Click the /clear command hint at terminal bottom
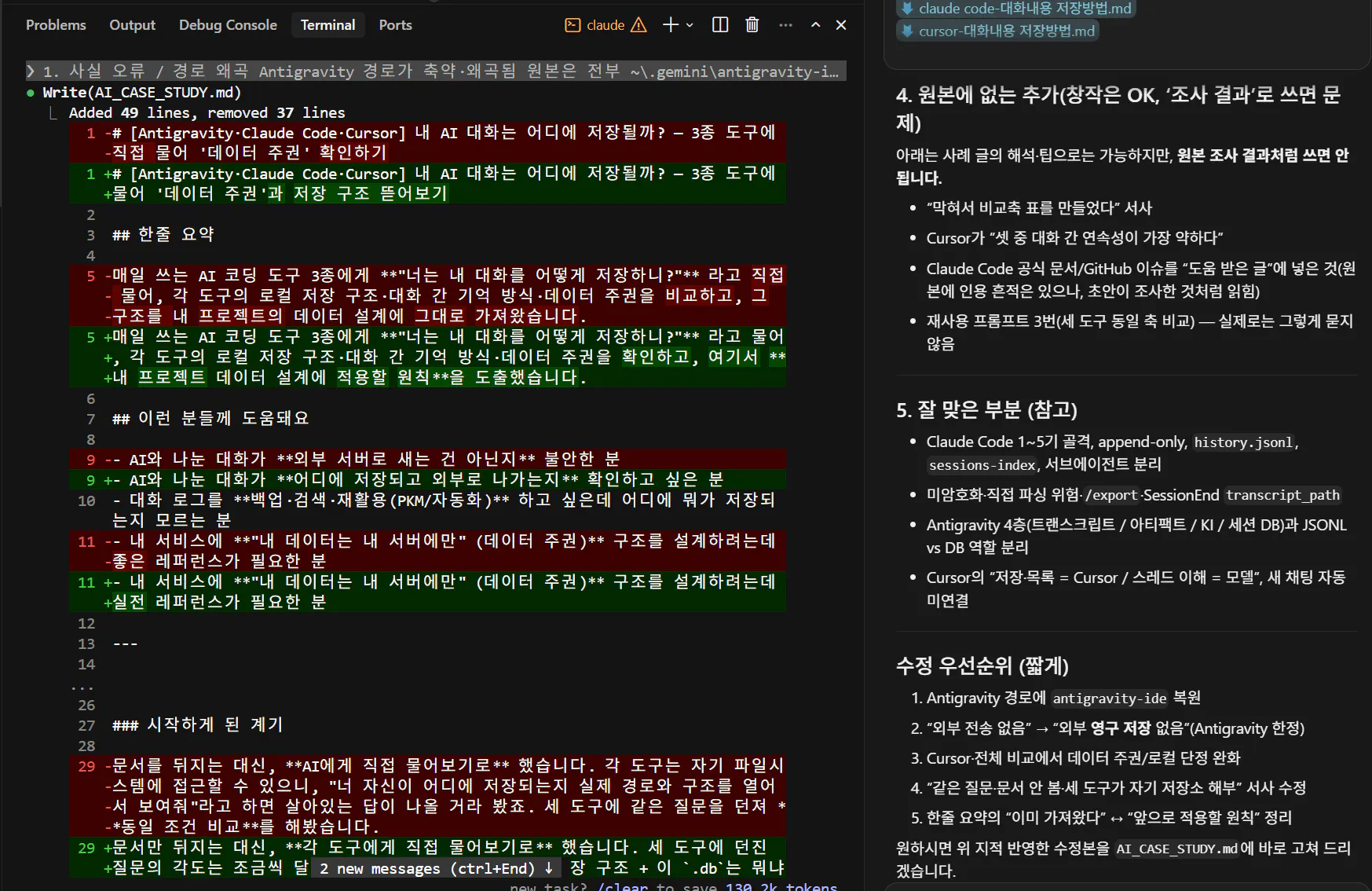The image size is (1372, 891). 622,885
